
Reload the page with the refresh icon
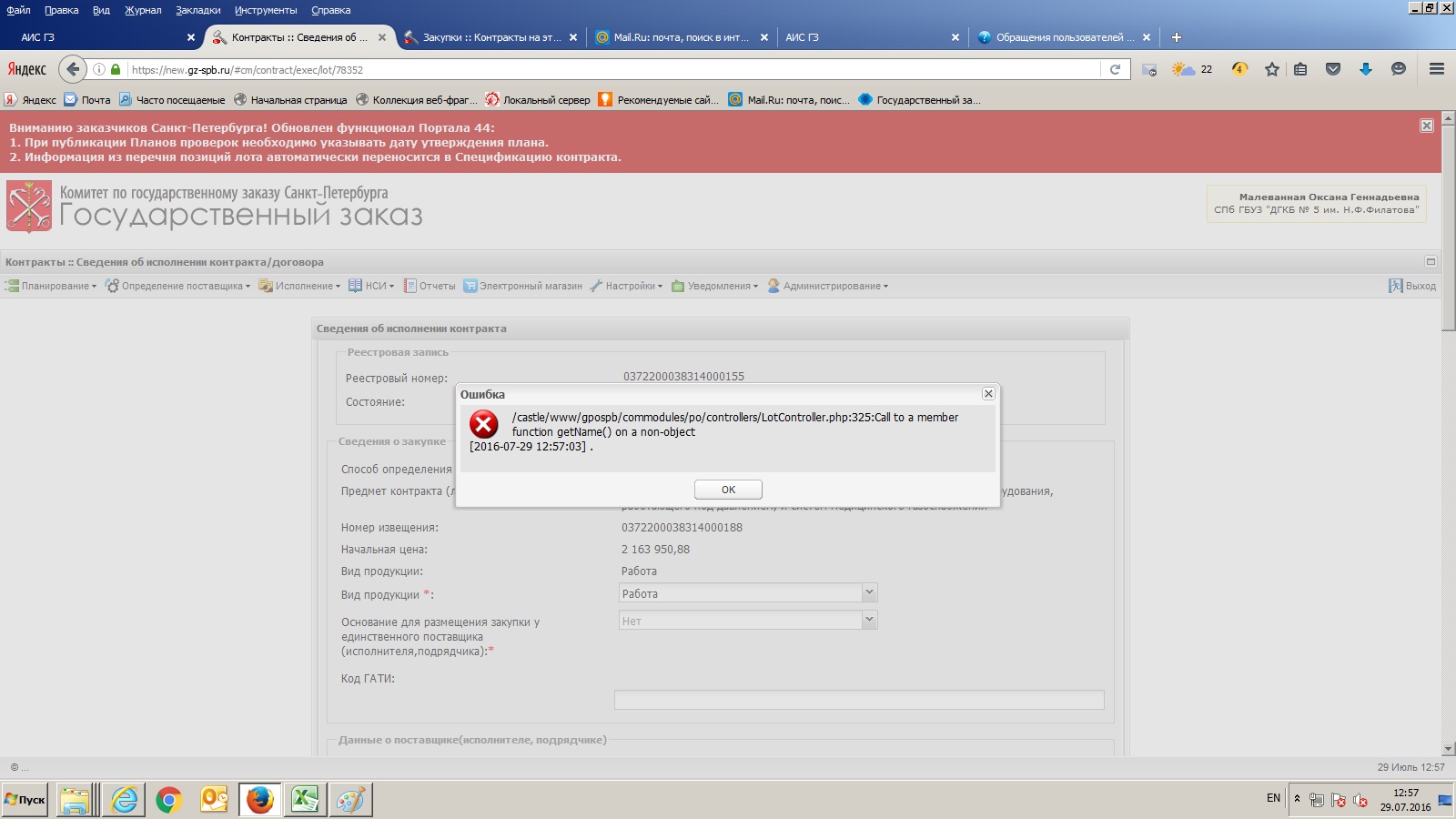(x=1115, y=69)
